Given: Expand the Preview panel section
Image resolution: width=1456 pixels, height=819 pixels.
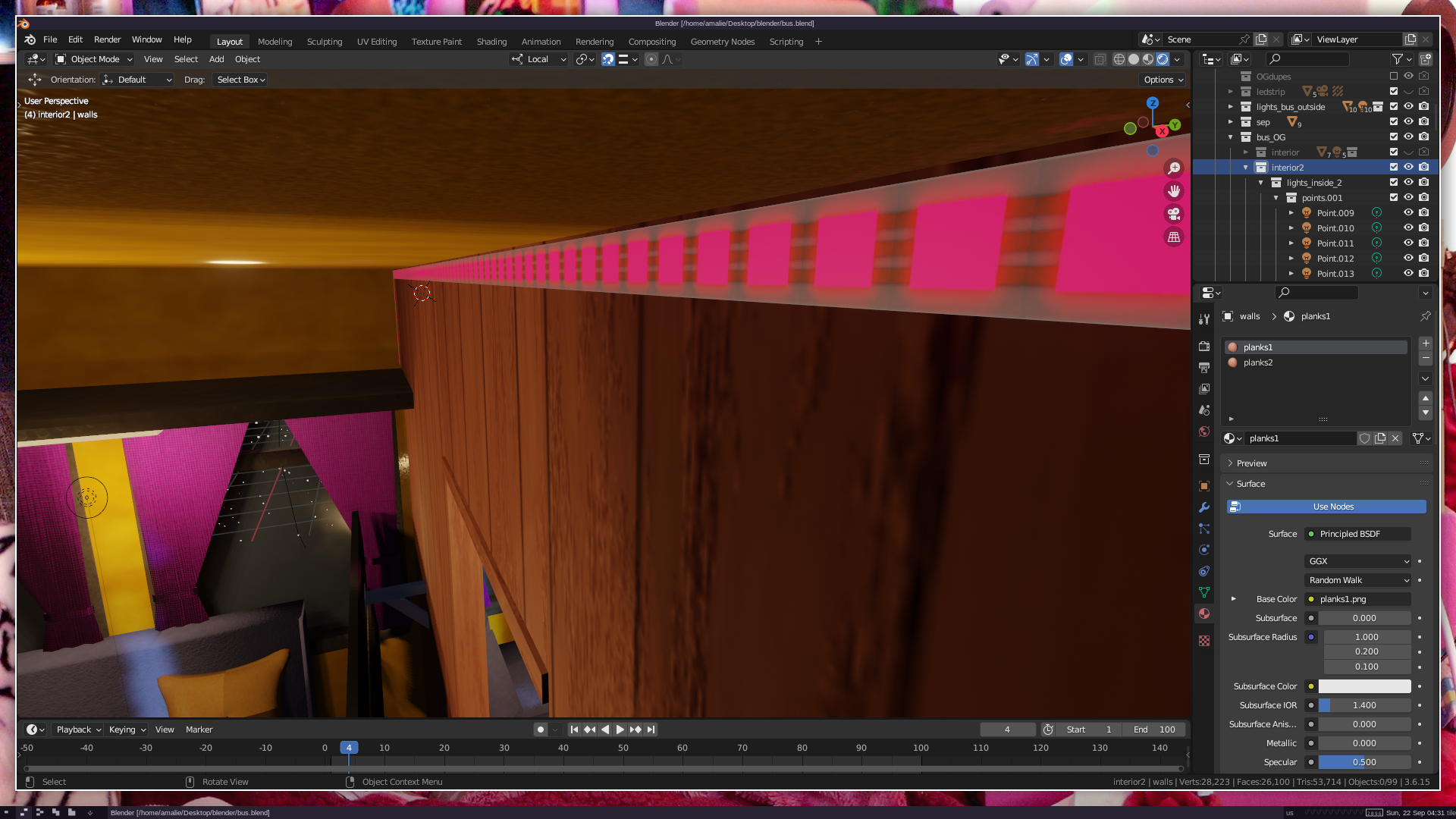Looking at the screenshot, I should coord(1251,463).
